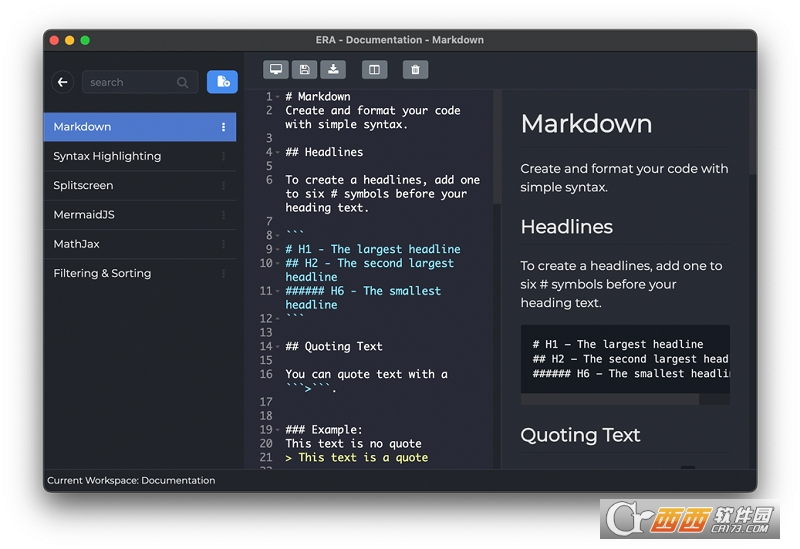Open the Syntax Highlighting note
The height and width of the screenshot is (549, 800).
click(x=140, y=156)
